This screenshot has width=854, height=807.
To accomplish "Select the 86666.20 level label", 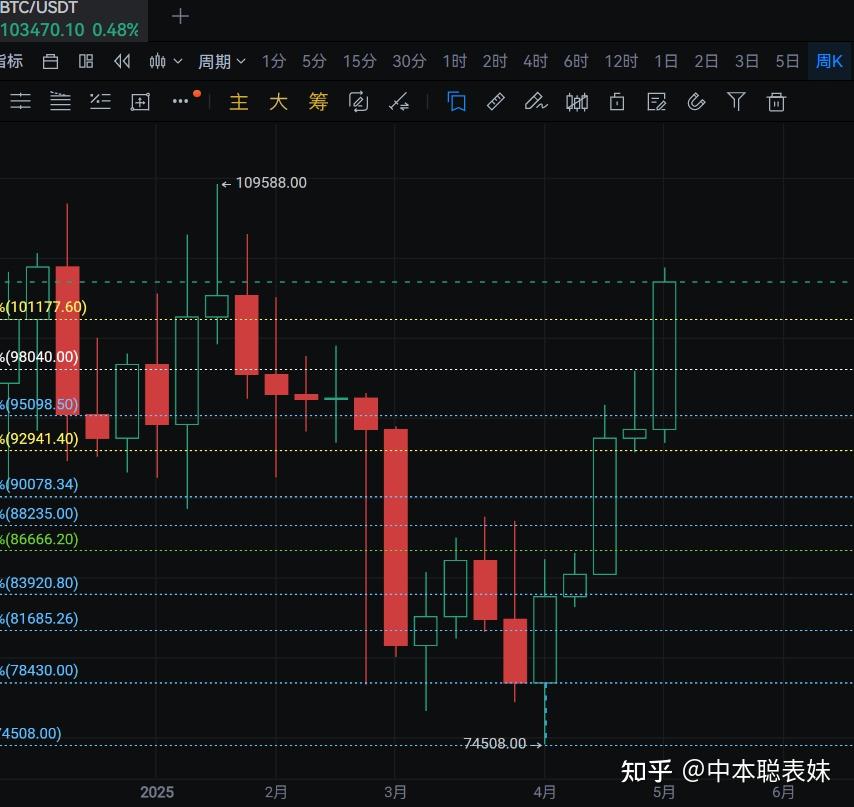I will tap(39, 540).
